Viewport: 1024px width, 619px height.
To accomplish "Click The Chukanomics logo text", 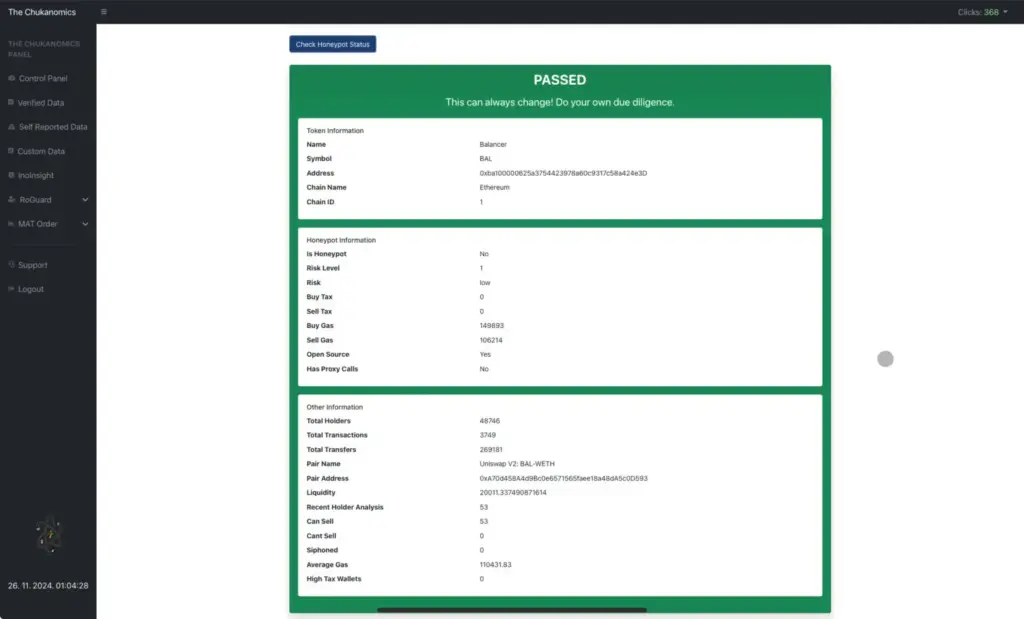I will [x=42, y=10].
